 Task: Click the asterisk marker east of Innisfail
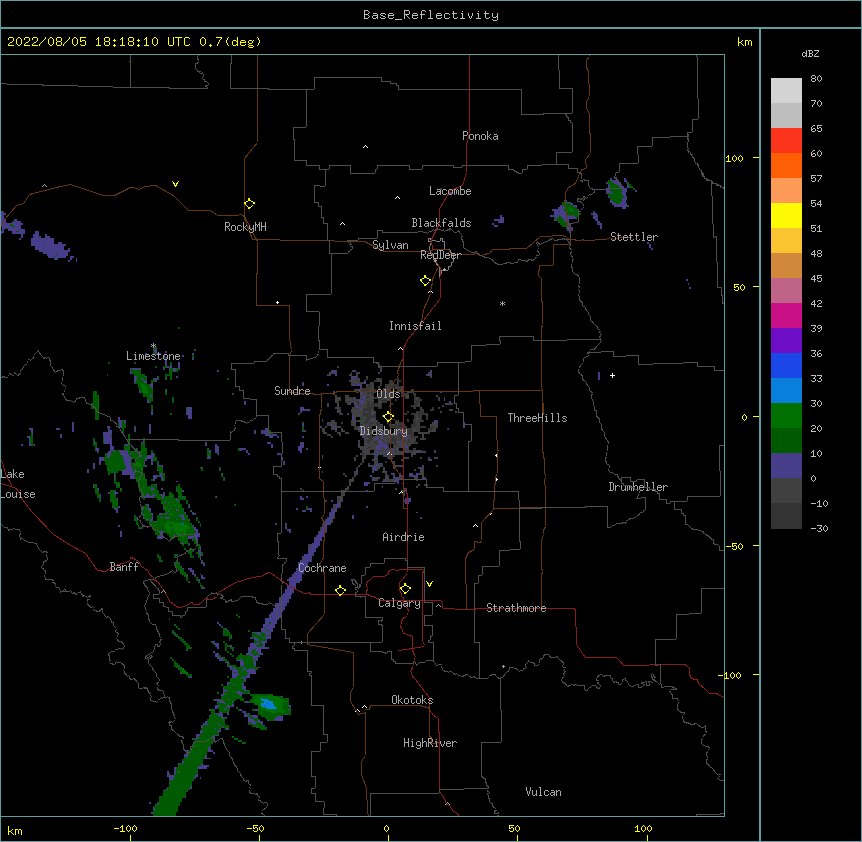[x=502, y=303]
